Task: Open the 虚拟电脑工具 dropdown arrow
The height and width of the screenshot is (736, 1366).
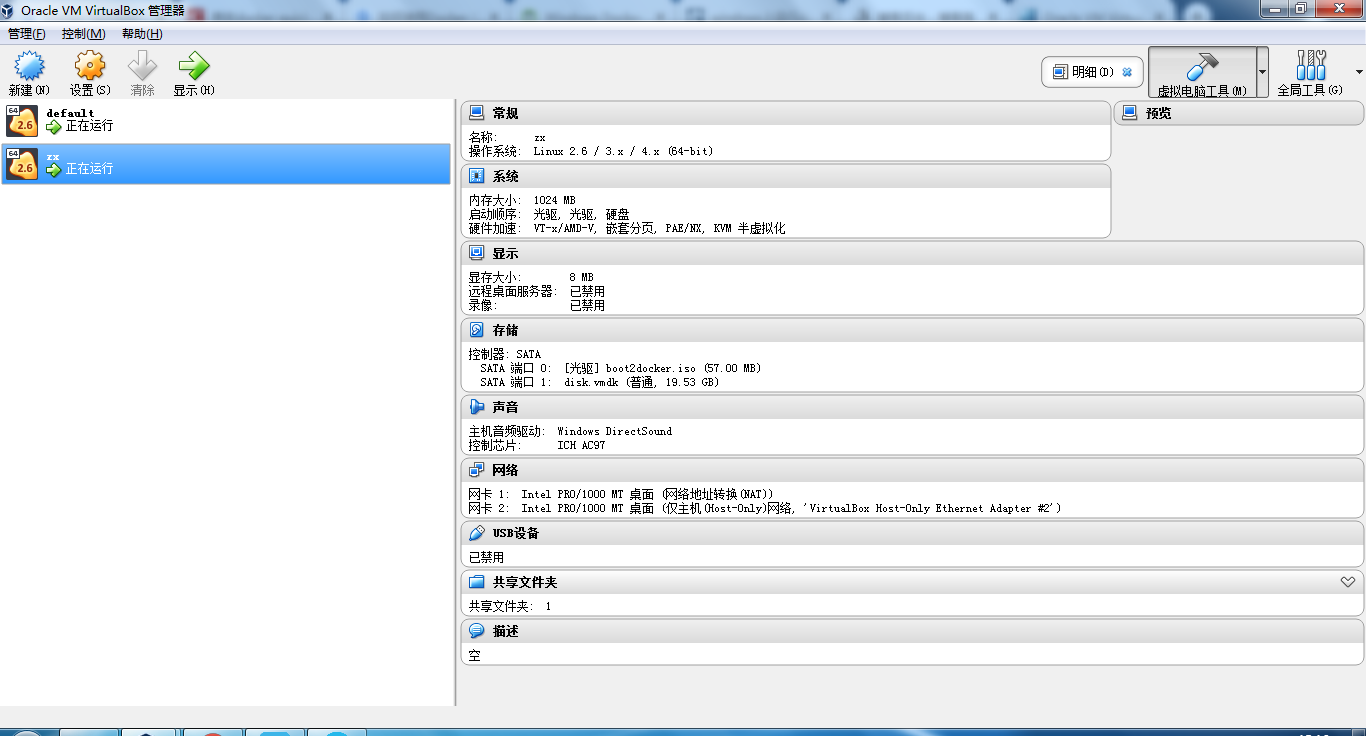Action: click(1262, 72)
